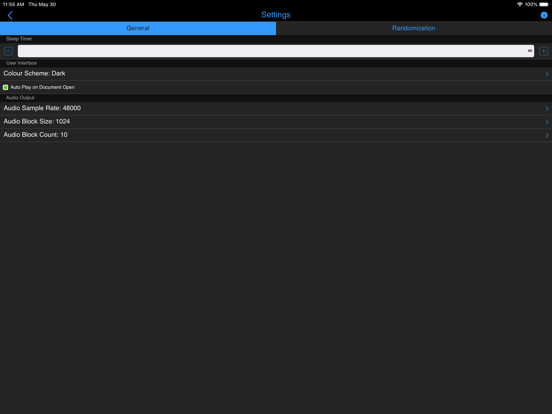This screenshot has height=414, width=552.
Task: Open Audio Block Count chevron
Action: (547, 135)
